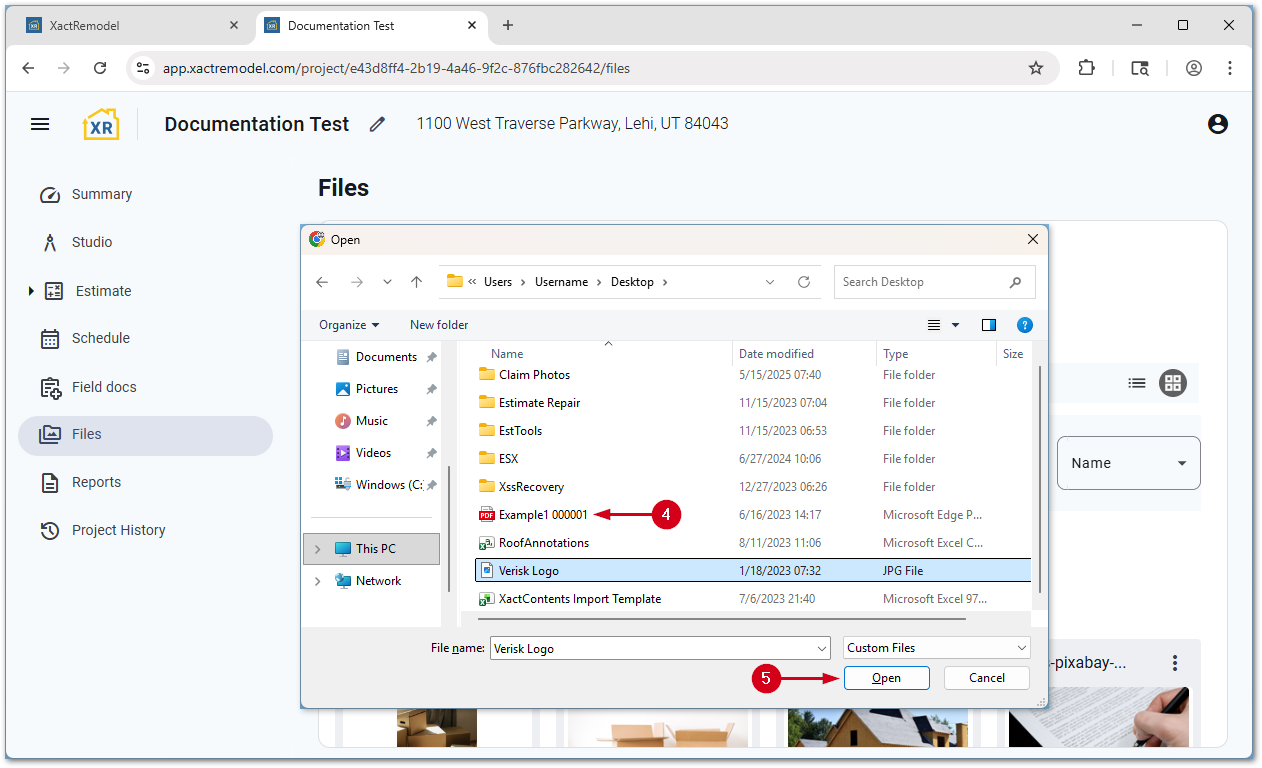The image size is (1262, 768).
Task: Switch to list view in Files
Action: point(1136,383)
